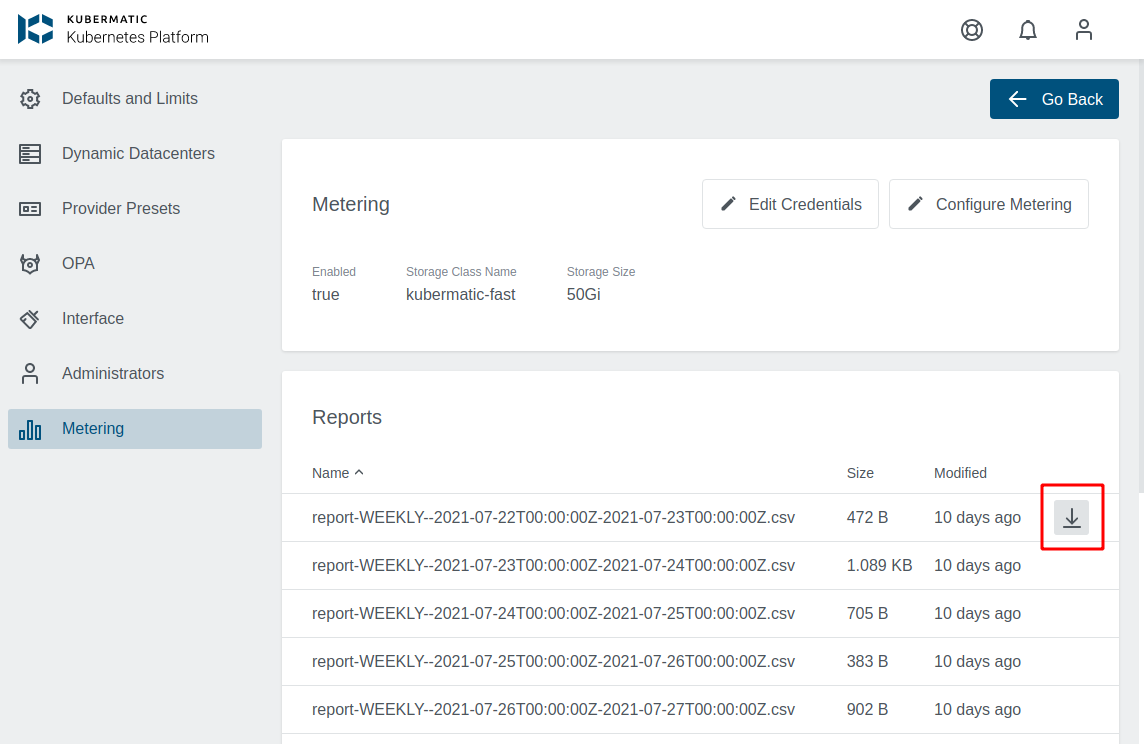Image resolution: width=1144 pixels, height=744 pixels.
Task: Select the report-WEEKLY 2021-07-25 report row
Action: click(x=552, y=661)
